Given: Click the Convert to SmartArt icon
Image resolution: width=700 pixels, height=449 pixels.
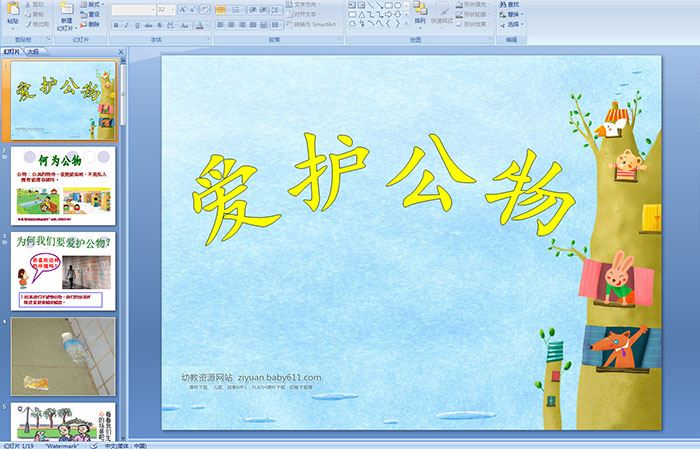Looking at the screenshot, I should pyautogui.click(x=319, y=24).
